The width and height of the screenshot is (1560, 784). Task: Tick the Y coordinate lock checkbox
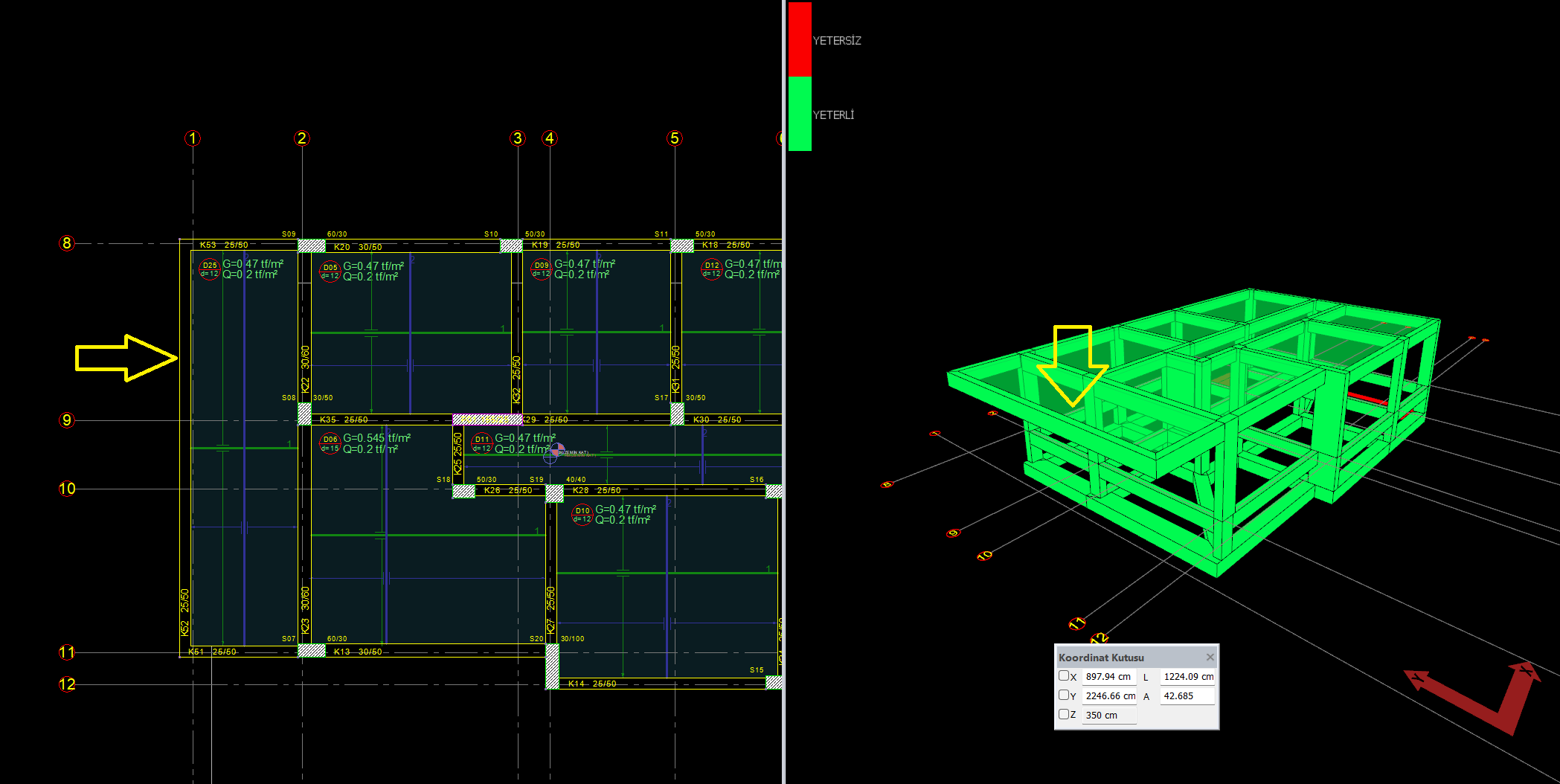click(1064, 695)
